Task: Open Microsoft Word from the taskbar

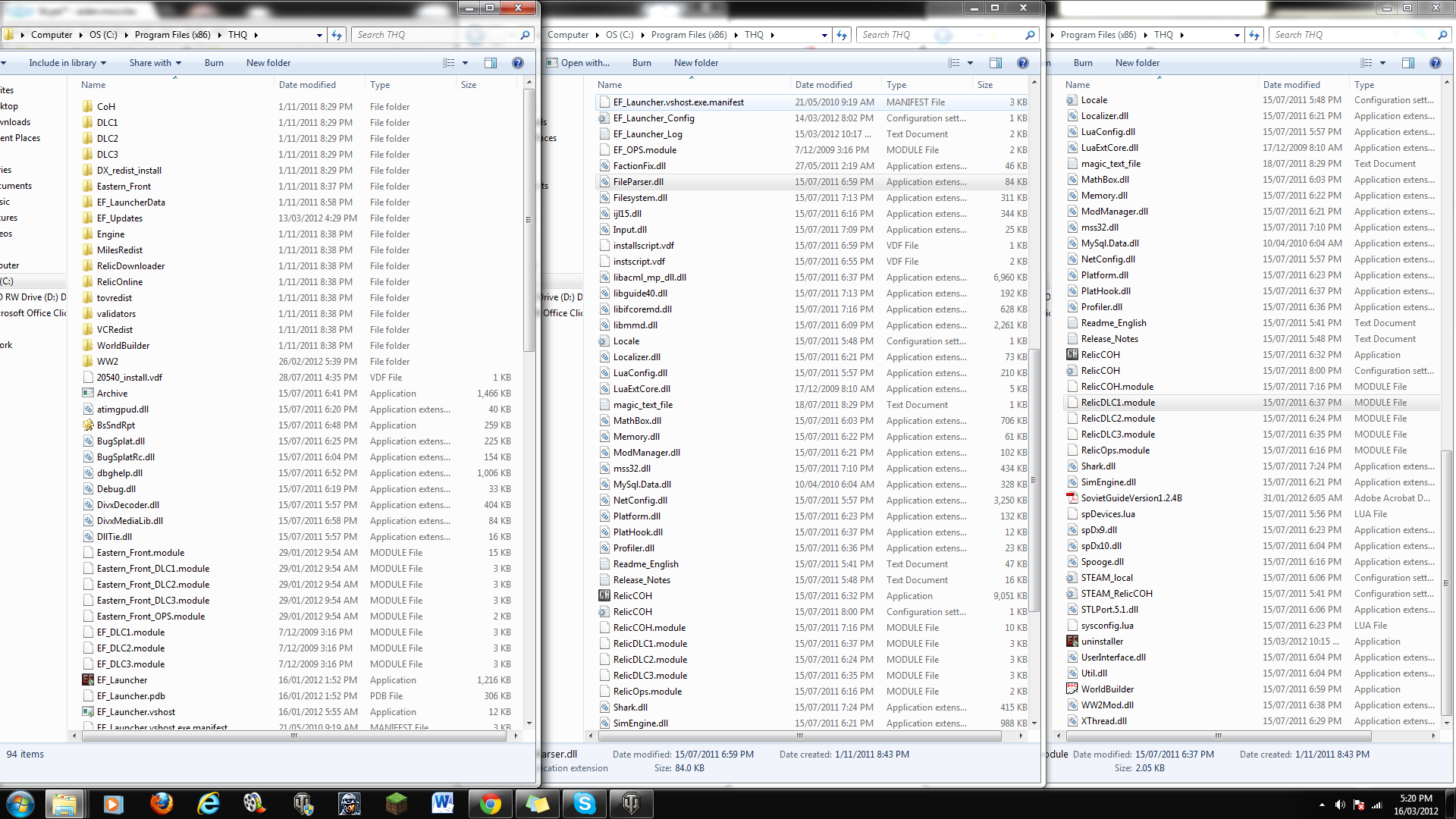Action: click(442, 803)
